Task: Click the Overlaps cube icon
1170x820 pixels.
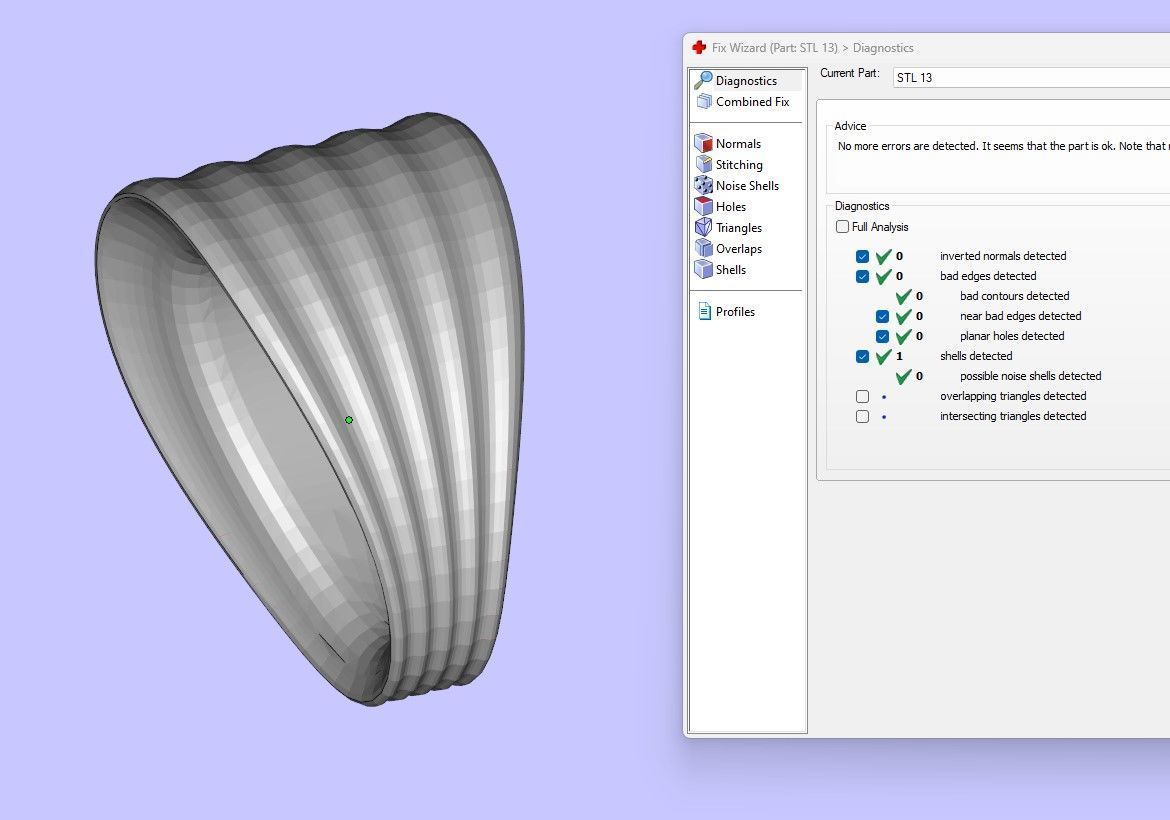Action: [x=704, y=248]
